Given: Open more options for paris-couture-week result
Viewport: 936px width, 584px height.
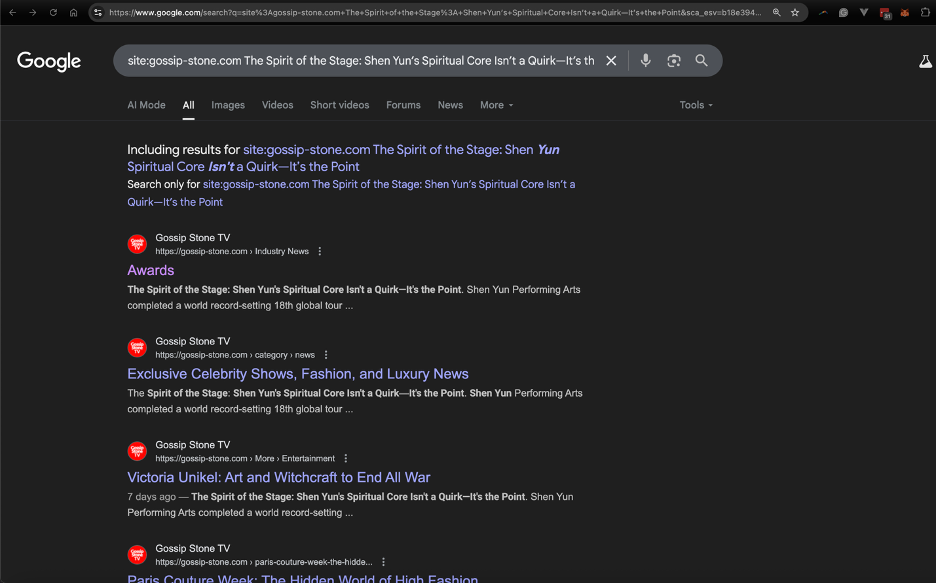Looking at the screenshot, I should [383, 562].
